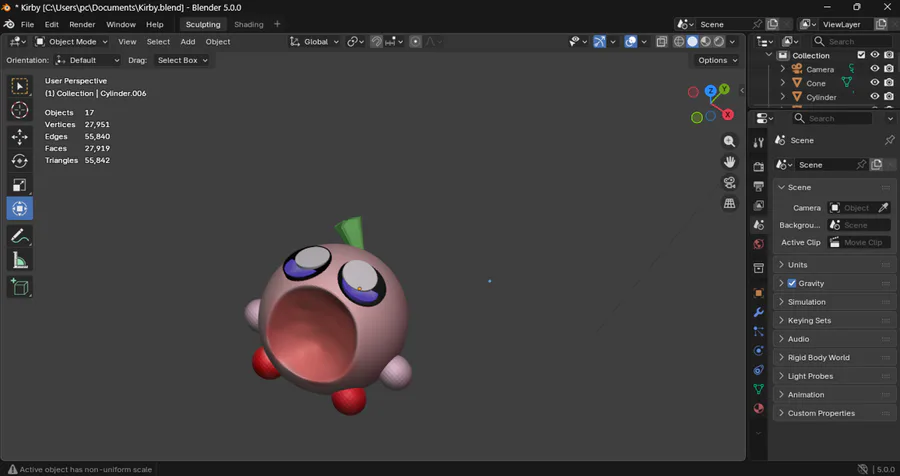Screen dimensions: 900x476
Task: Toggle proportional editing in header
Action: 416,41
